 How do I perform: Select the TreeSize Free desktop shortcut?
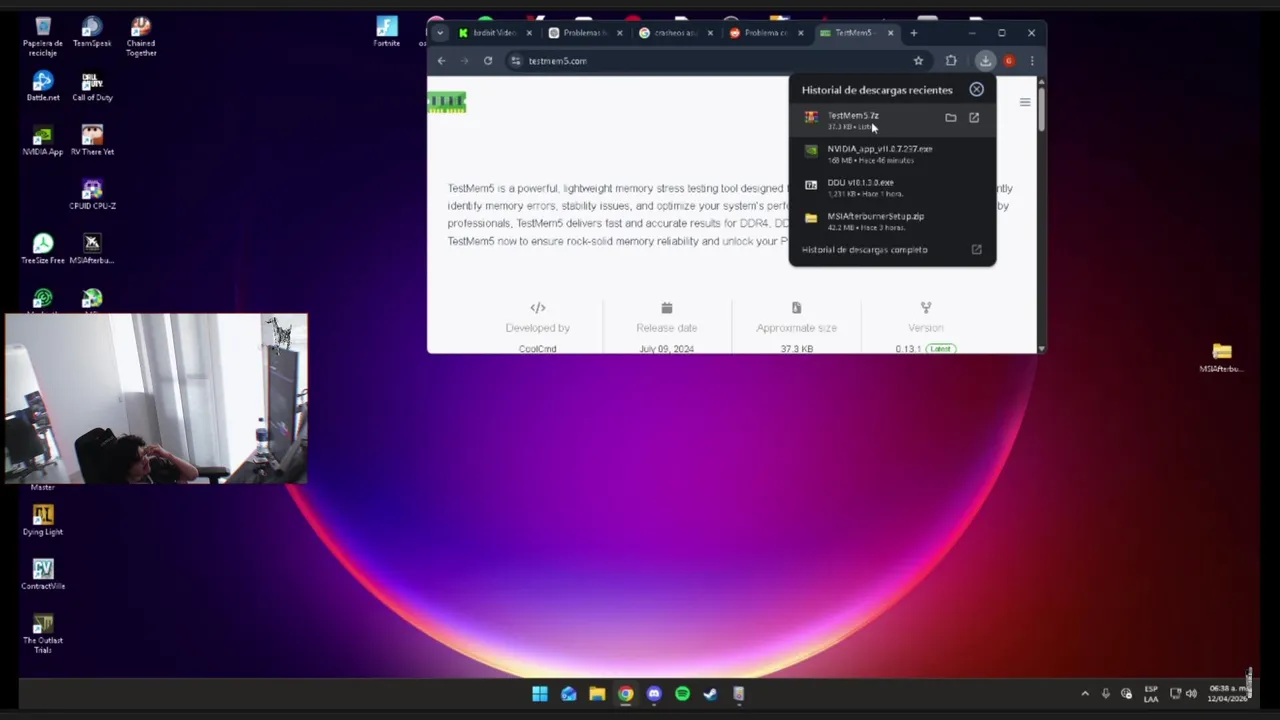(x=43, y=248)
